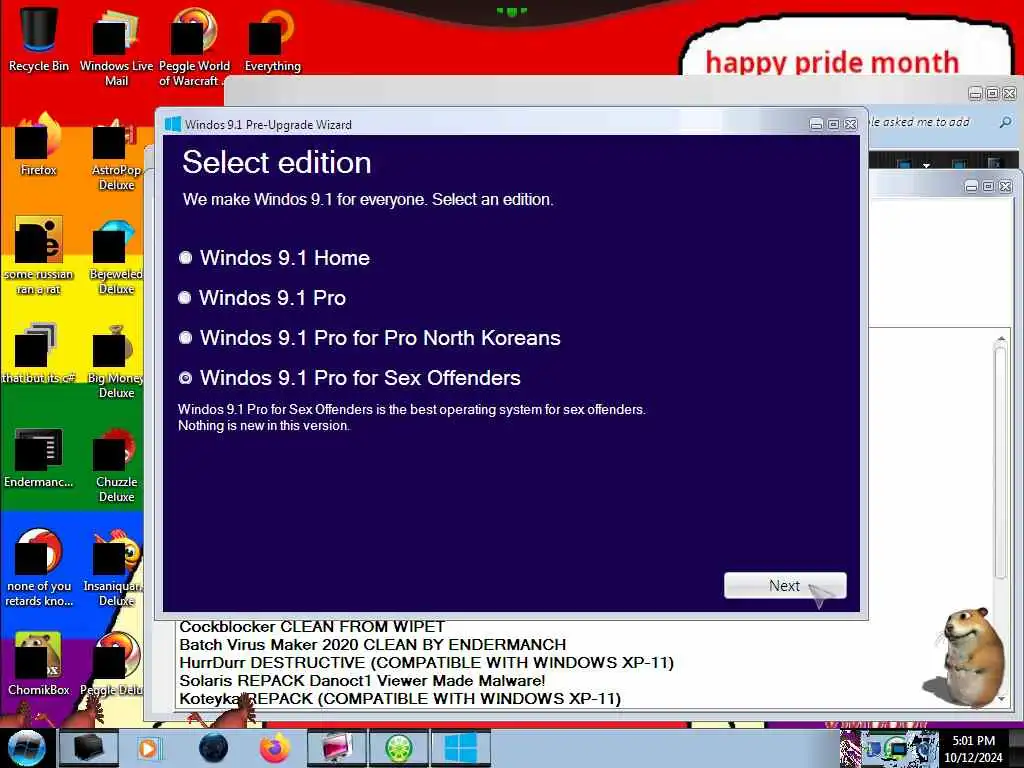This screenshot has height=768, width=1024.
Task: Maximize the Pre-Upgrade Wizard window
Action: click(833, 124)
